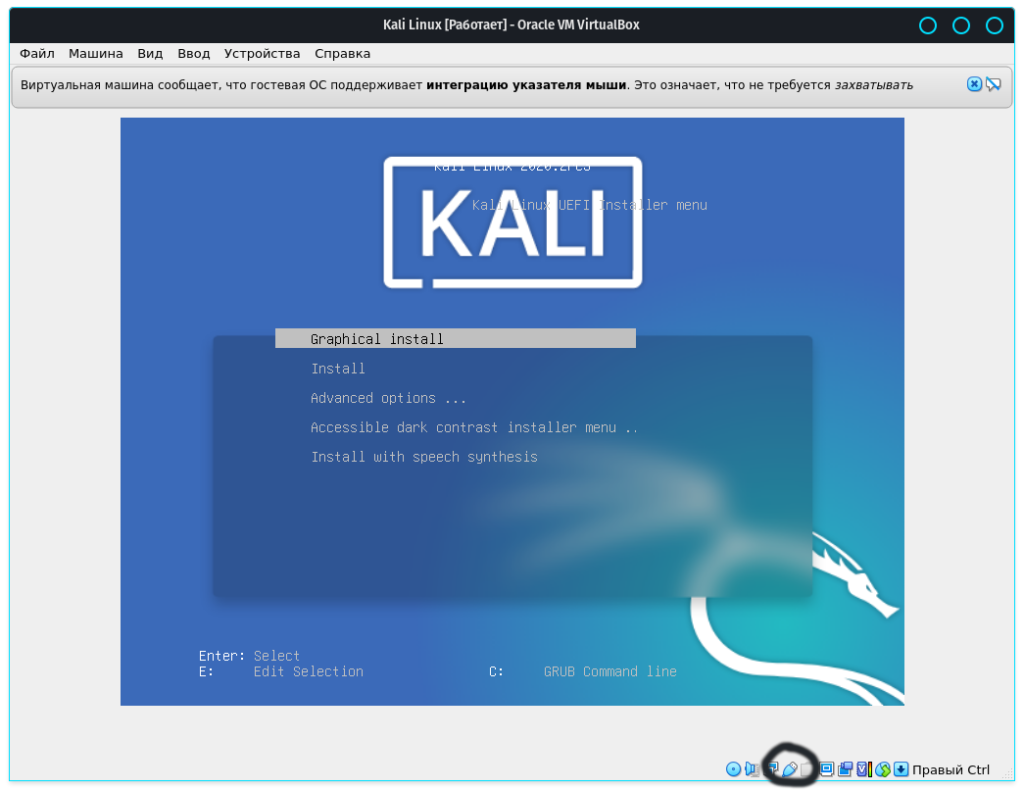Open the Вид menu
Viewport: 1024px width, 791px height.
[150, 54]
